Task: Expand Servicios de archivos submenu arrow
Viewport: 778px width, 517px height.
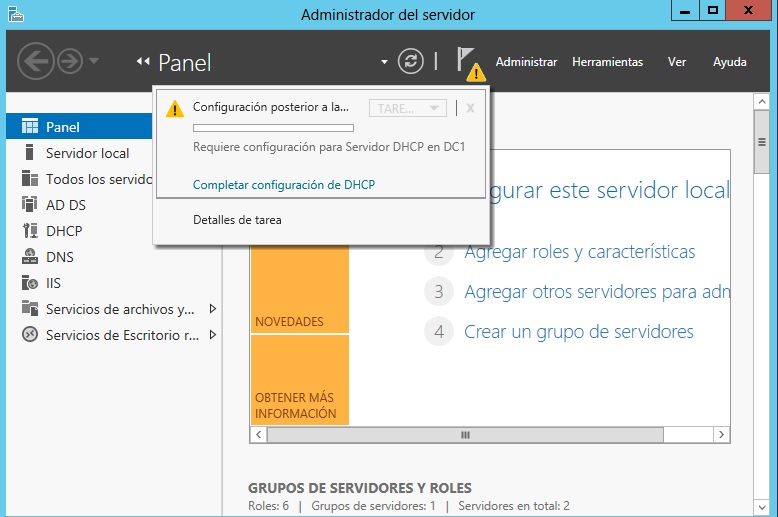Action: point(212,309)
